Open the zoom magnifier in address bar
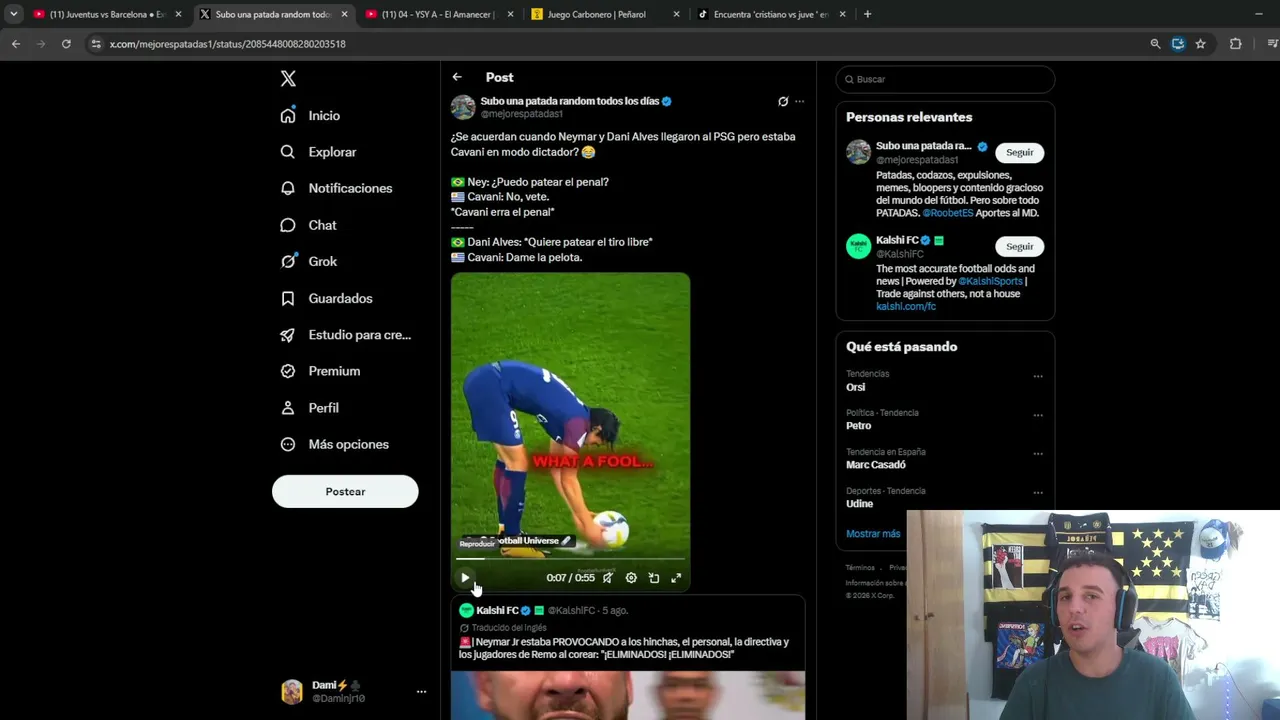 pos(1155,44)
